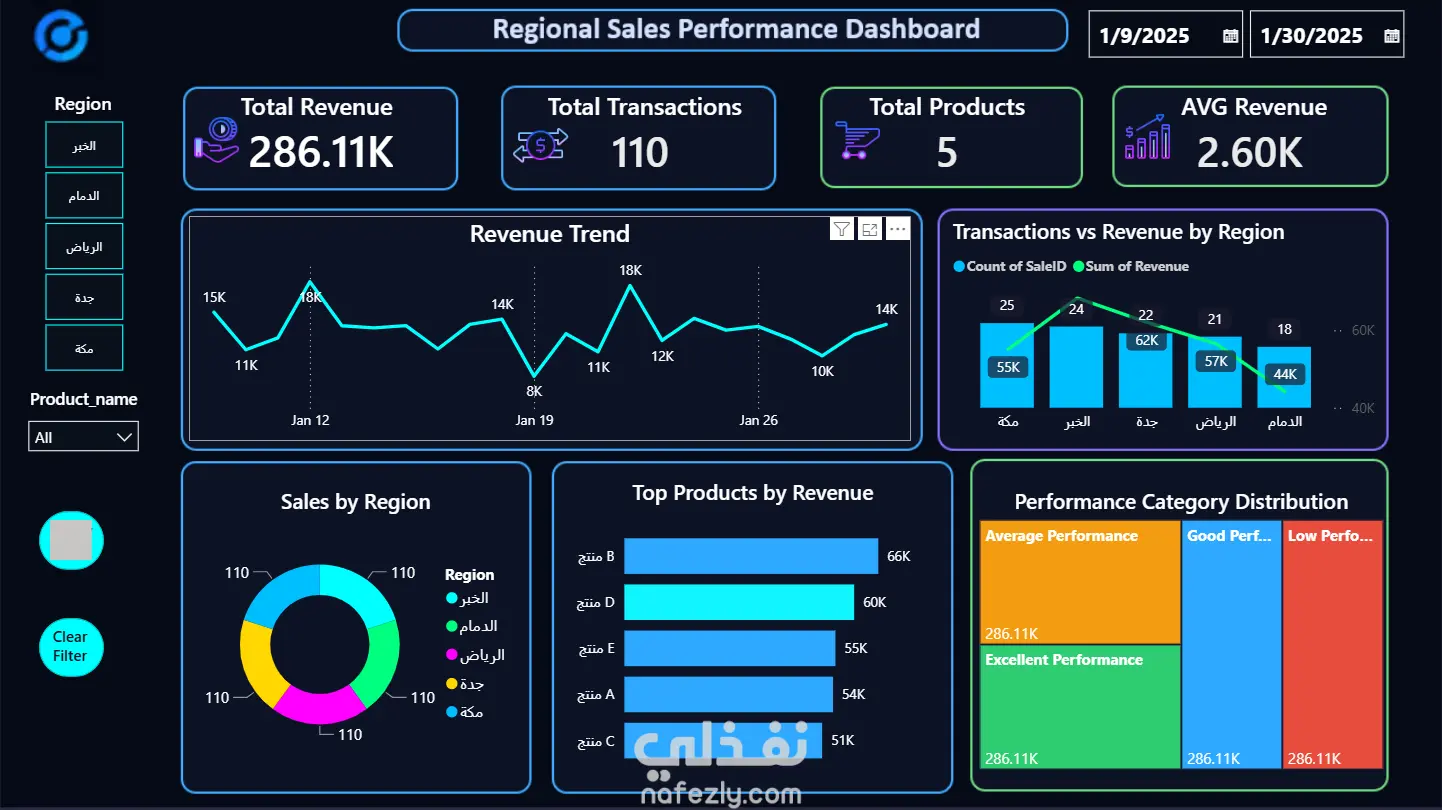Click the Clear Filter button
1442x810 pixels.
(70, 647)
